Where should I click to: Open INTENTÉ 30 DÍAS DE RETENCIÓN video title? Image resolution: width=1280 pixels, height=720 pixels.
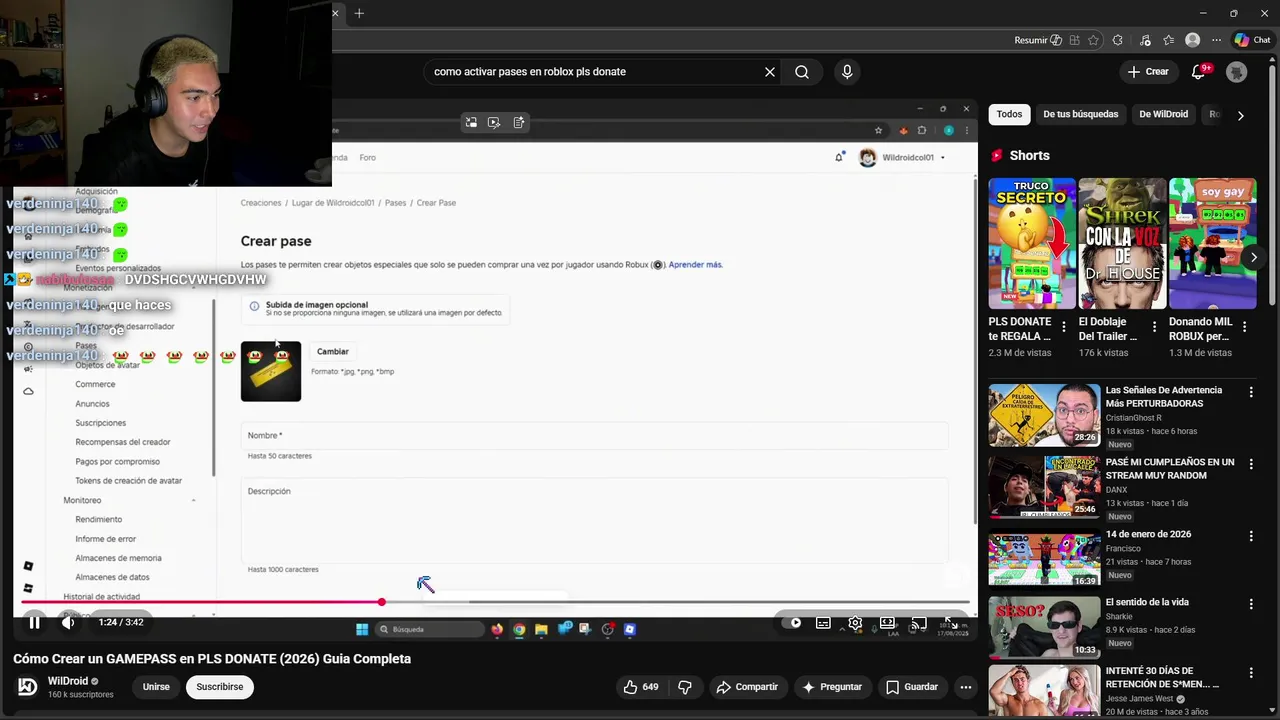coord(1162,677)
